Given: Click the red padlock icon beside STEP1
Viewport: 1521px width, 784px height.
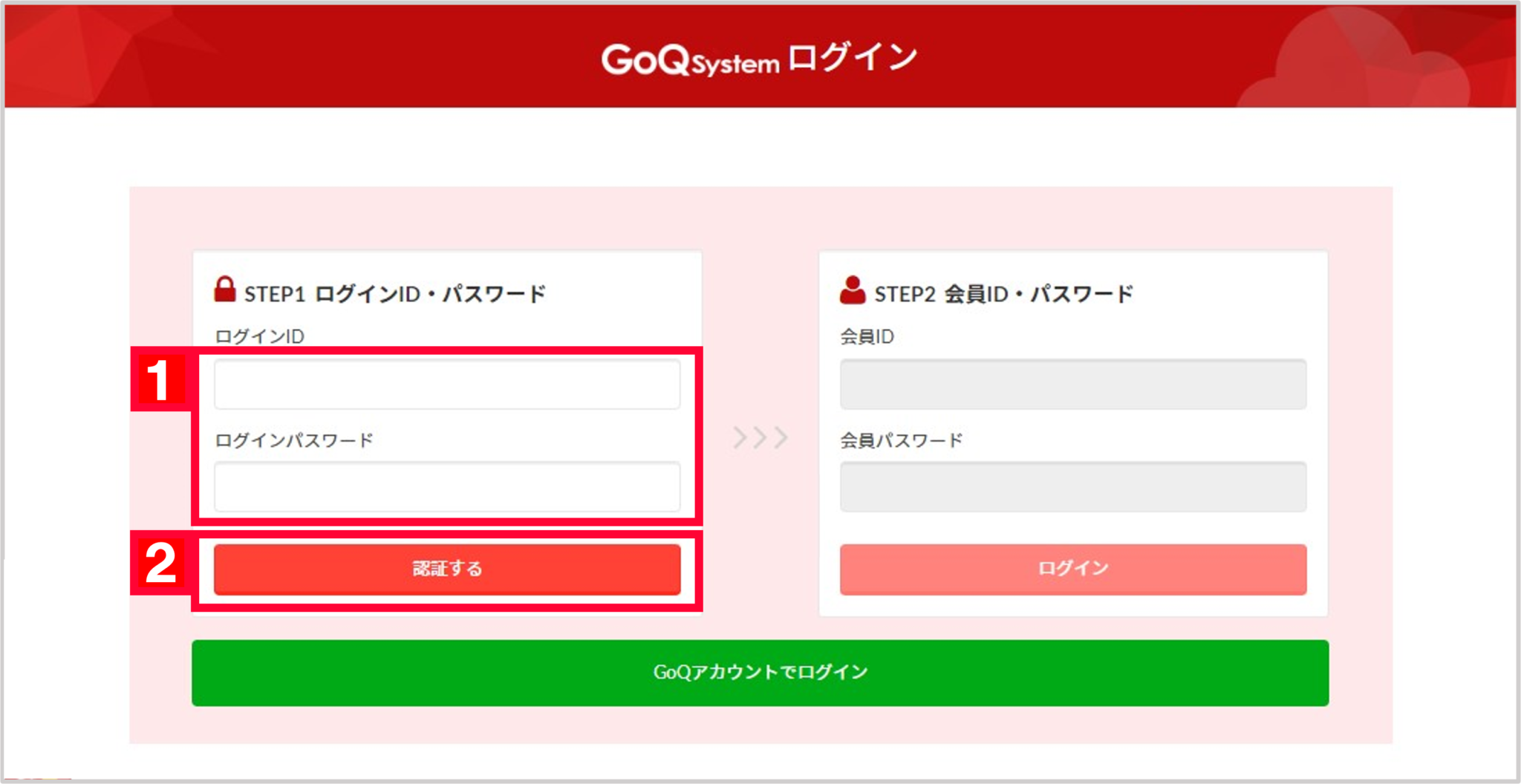Looking at the screenshot, I should click(x=225, y=290).
